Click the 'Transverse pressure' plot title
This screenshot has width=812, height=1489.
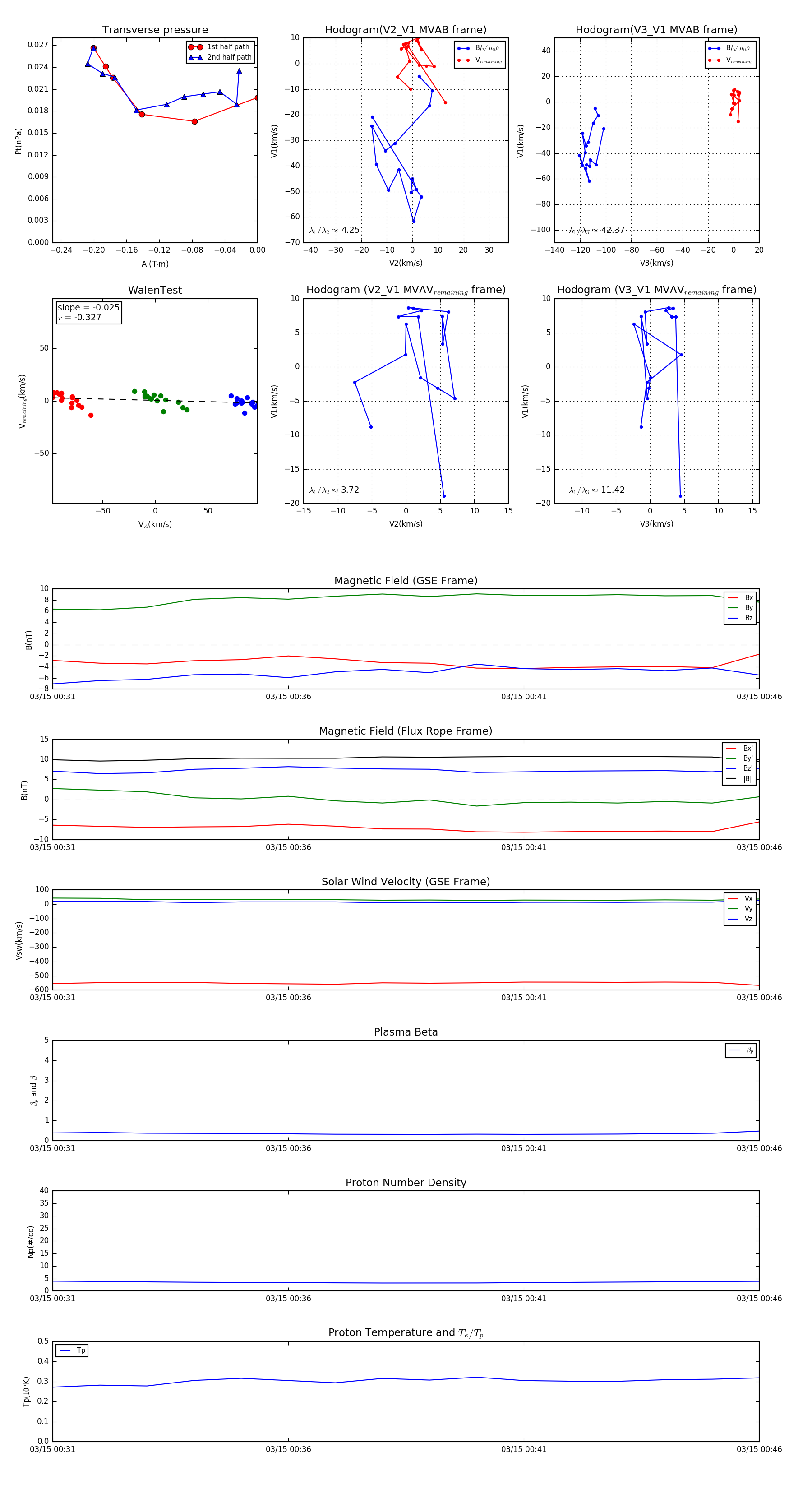(155, 30)
